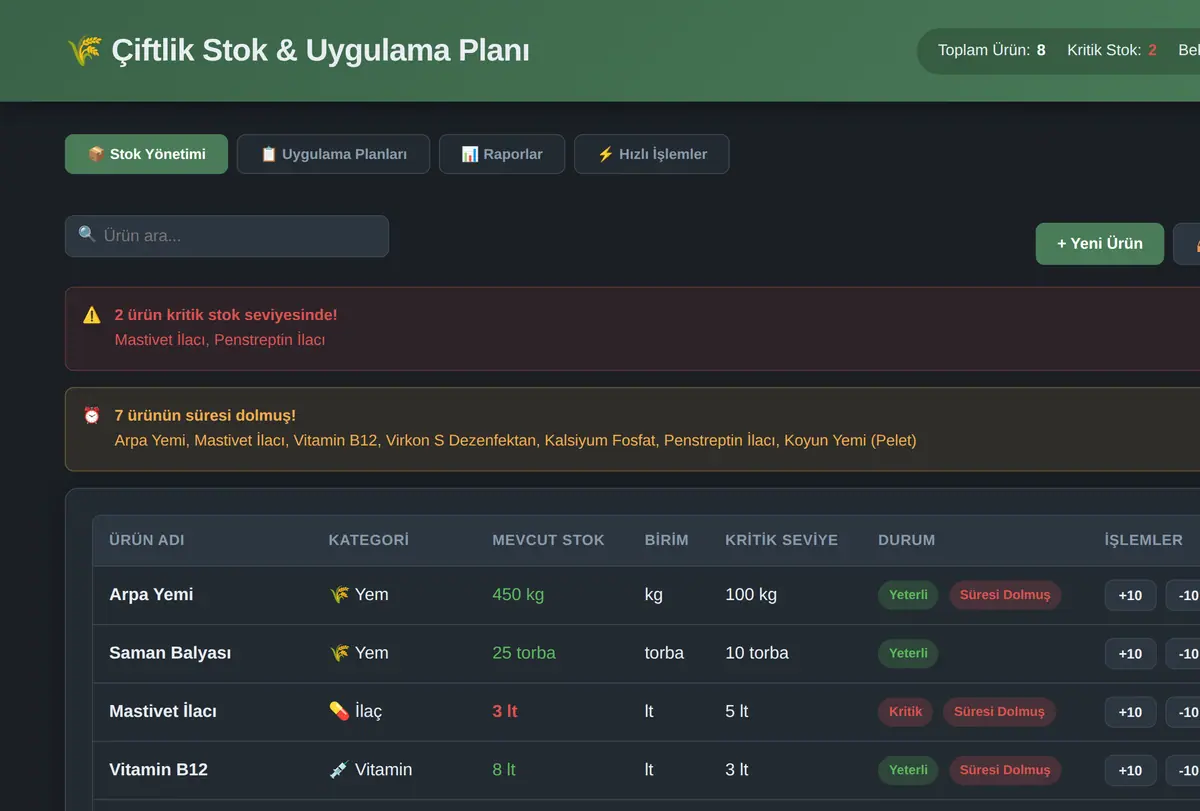Click the red 3 lt stock value
This screenshot has height=811, width=1200.
[505, 711]
